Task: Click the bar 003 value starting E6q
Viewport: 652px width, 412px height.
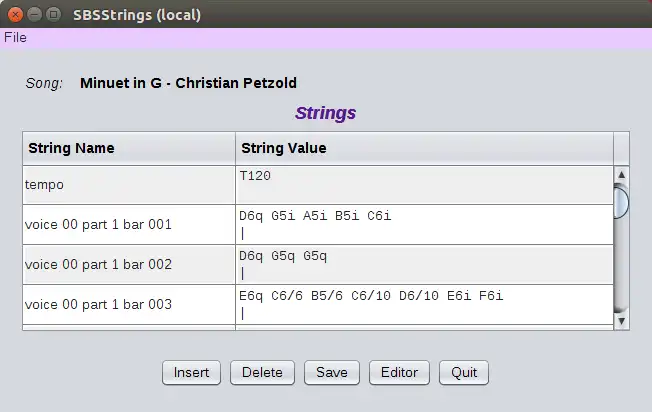Action: pos(424,304)
